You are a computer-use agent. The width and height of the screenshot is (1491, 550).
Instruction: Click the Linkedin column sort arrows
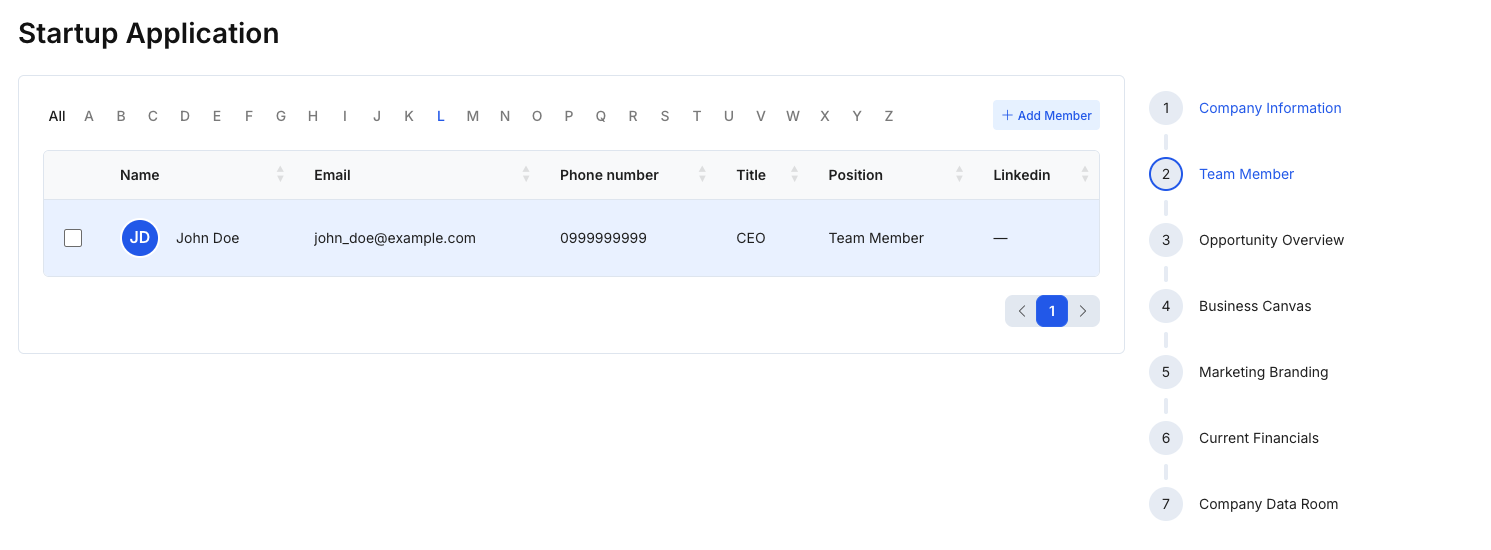pos(1084,175)
